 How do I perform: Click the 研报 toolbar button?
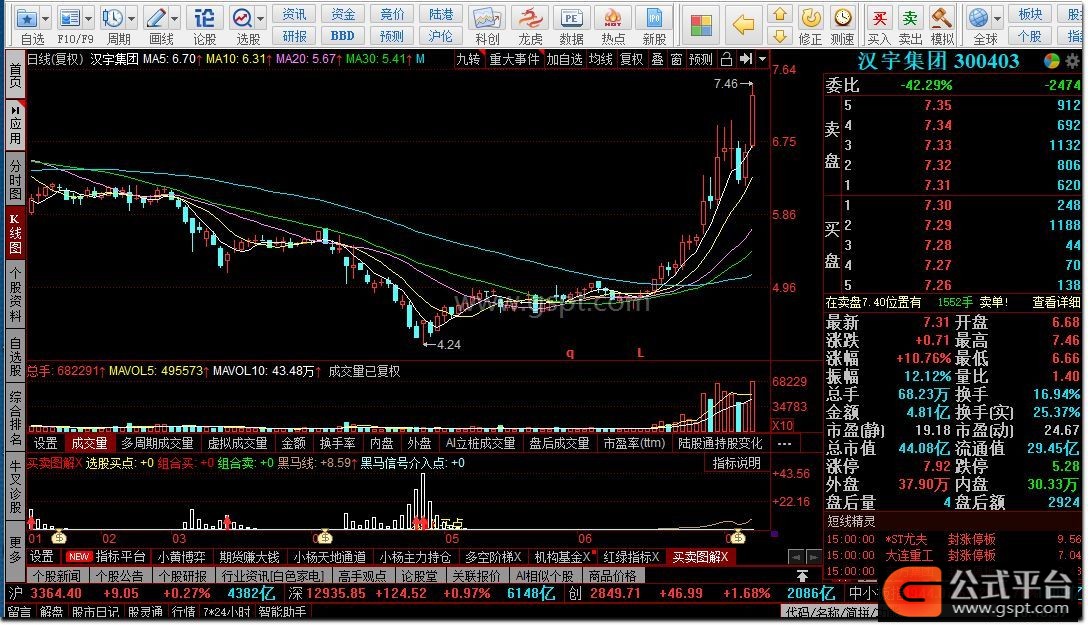click(294, 35)
